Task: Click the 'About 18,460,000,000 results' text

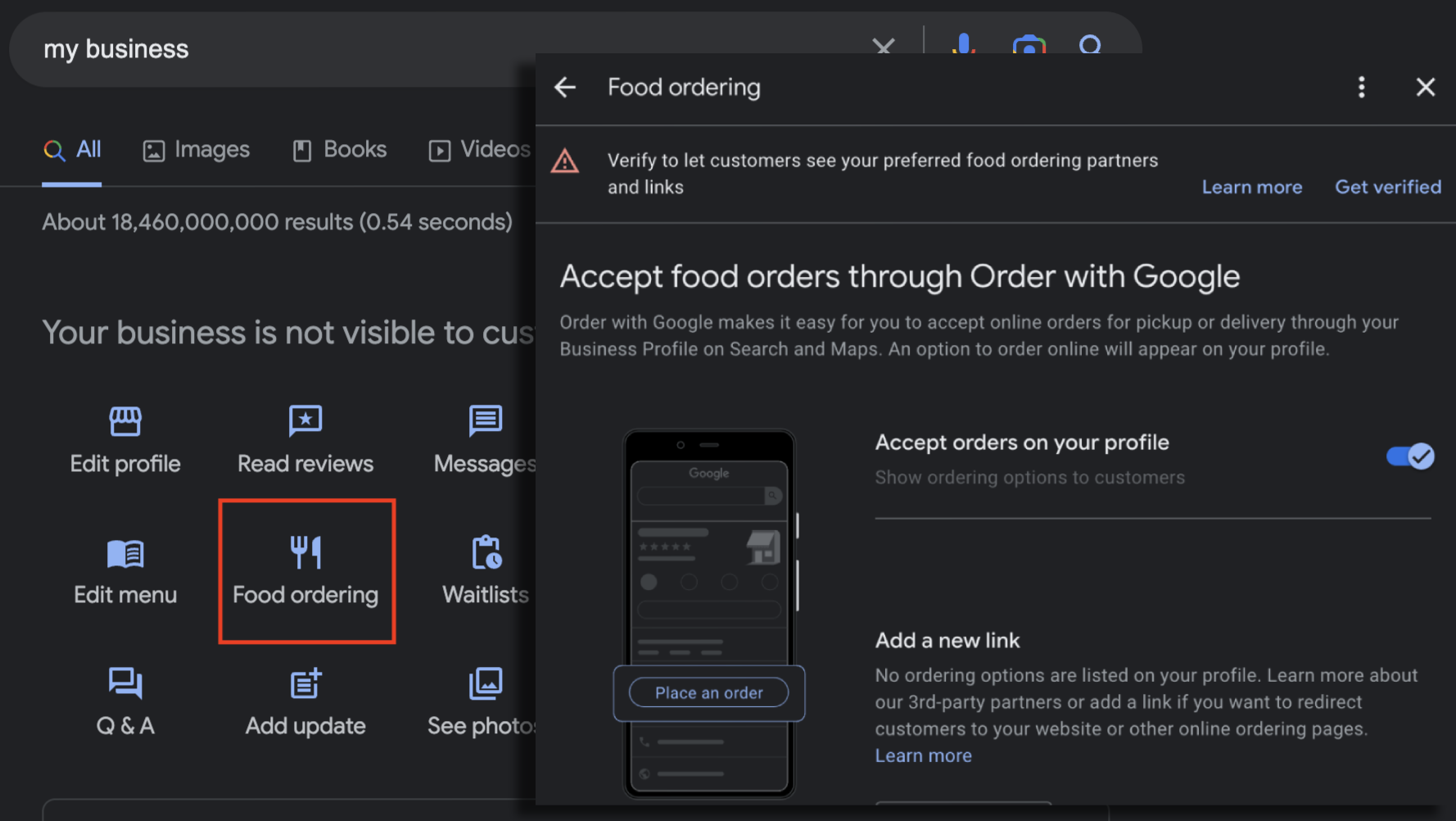Action: [x=277, y=222]
